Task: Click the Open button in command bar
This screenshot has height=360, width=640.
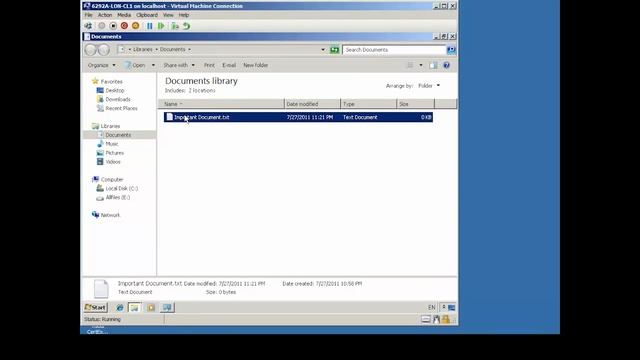Action: [x=135, y=65]
